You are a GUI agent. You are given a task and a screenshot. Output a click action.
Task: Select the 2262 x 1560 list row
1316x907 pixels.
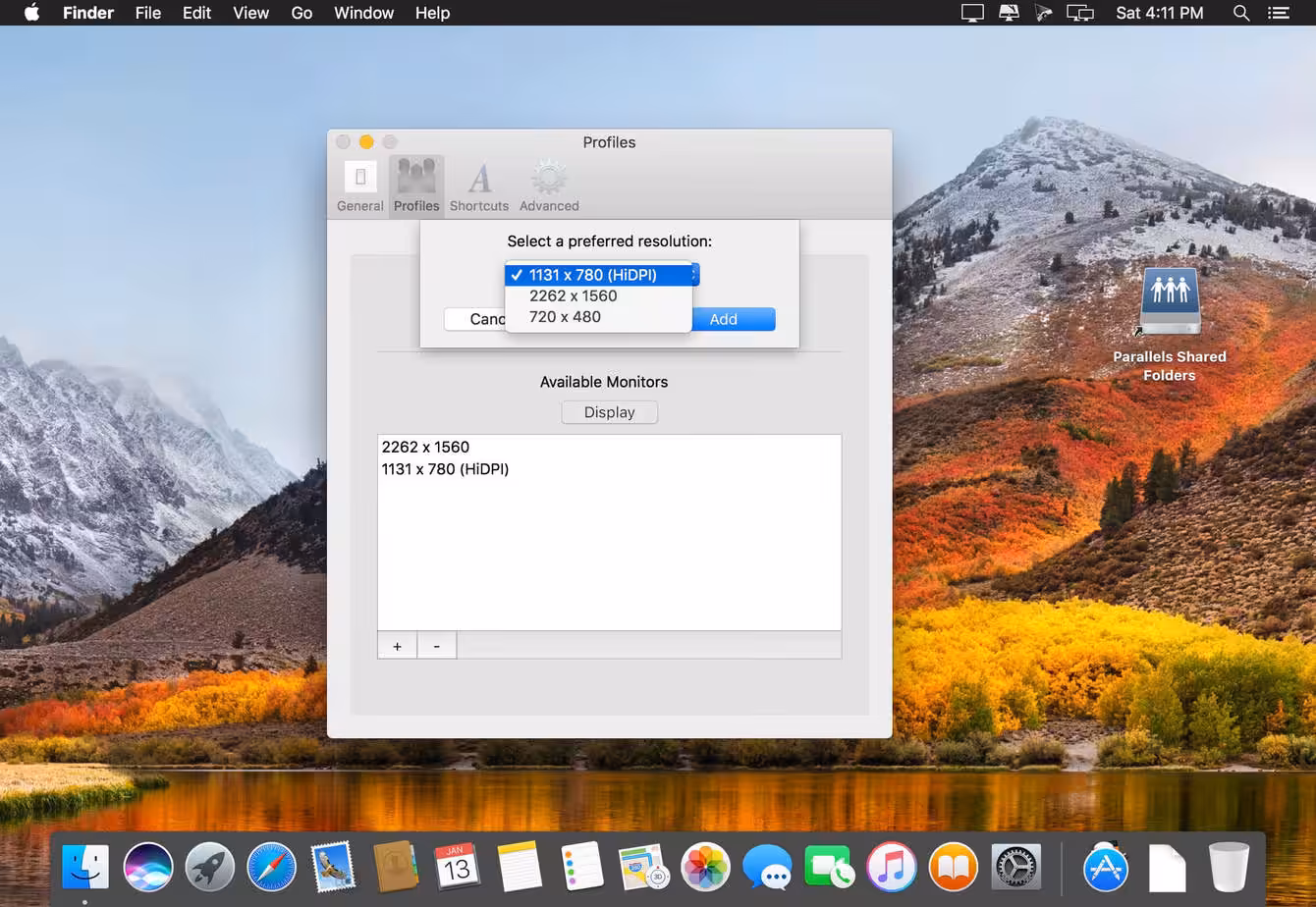click(609, 447)
